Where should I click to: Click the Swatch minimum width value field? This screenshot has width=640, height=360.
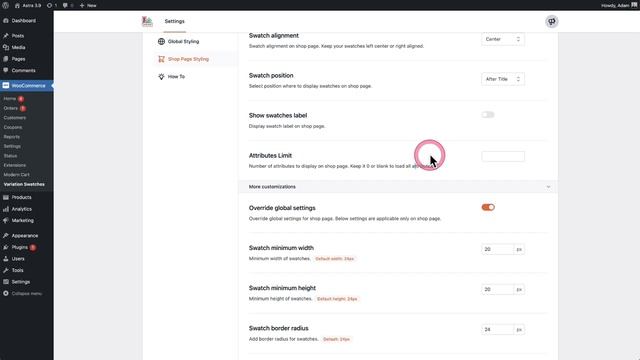[x=497, y=249]
